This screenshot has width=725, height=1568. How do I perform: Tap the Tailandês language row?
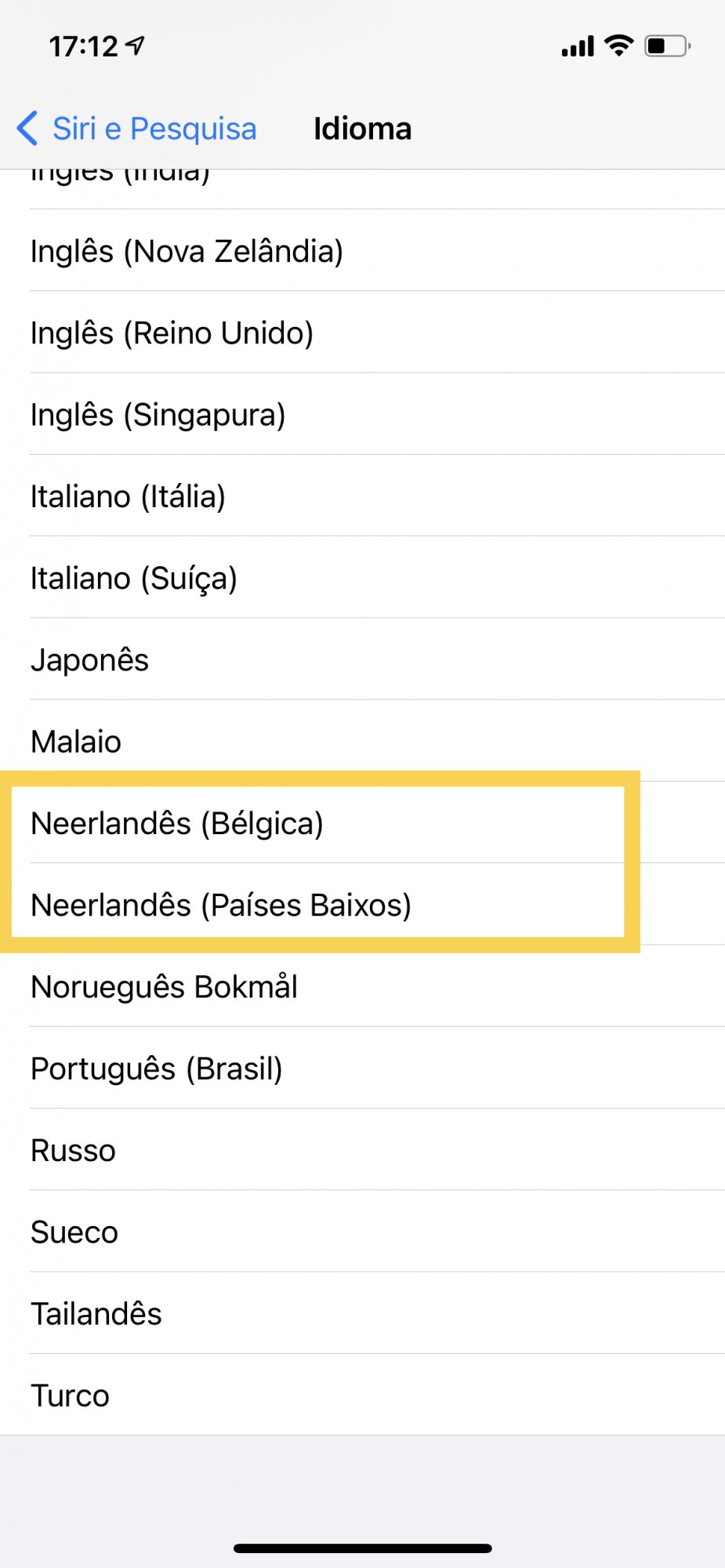96,1313
